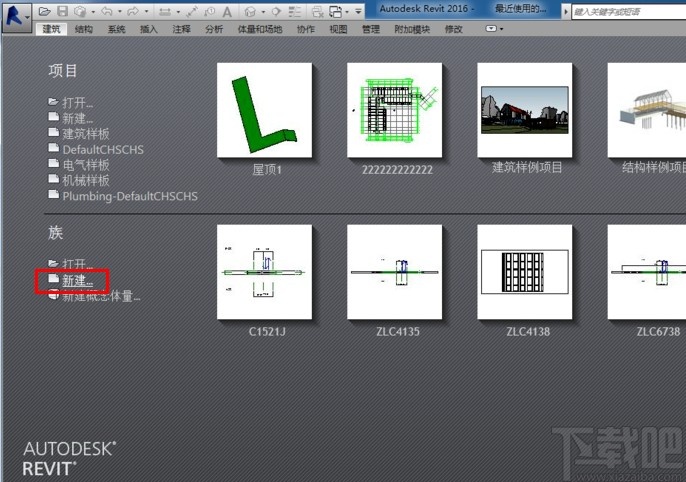Viewport: 686px width, 482px height.
Task: Expand the 3D View dropdown arrow
Action: click(263, 12)
